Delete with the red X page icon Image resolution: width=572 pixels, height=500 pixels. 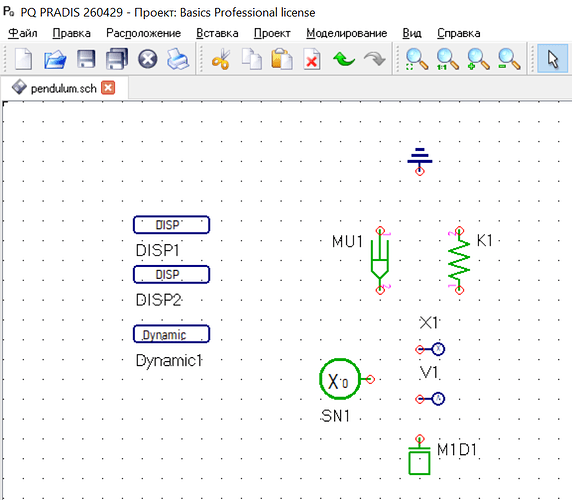pos(312,59)
